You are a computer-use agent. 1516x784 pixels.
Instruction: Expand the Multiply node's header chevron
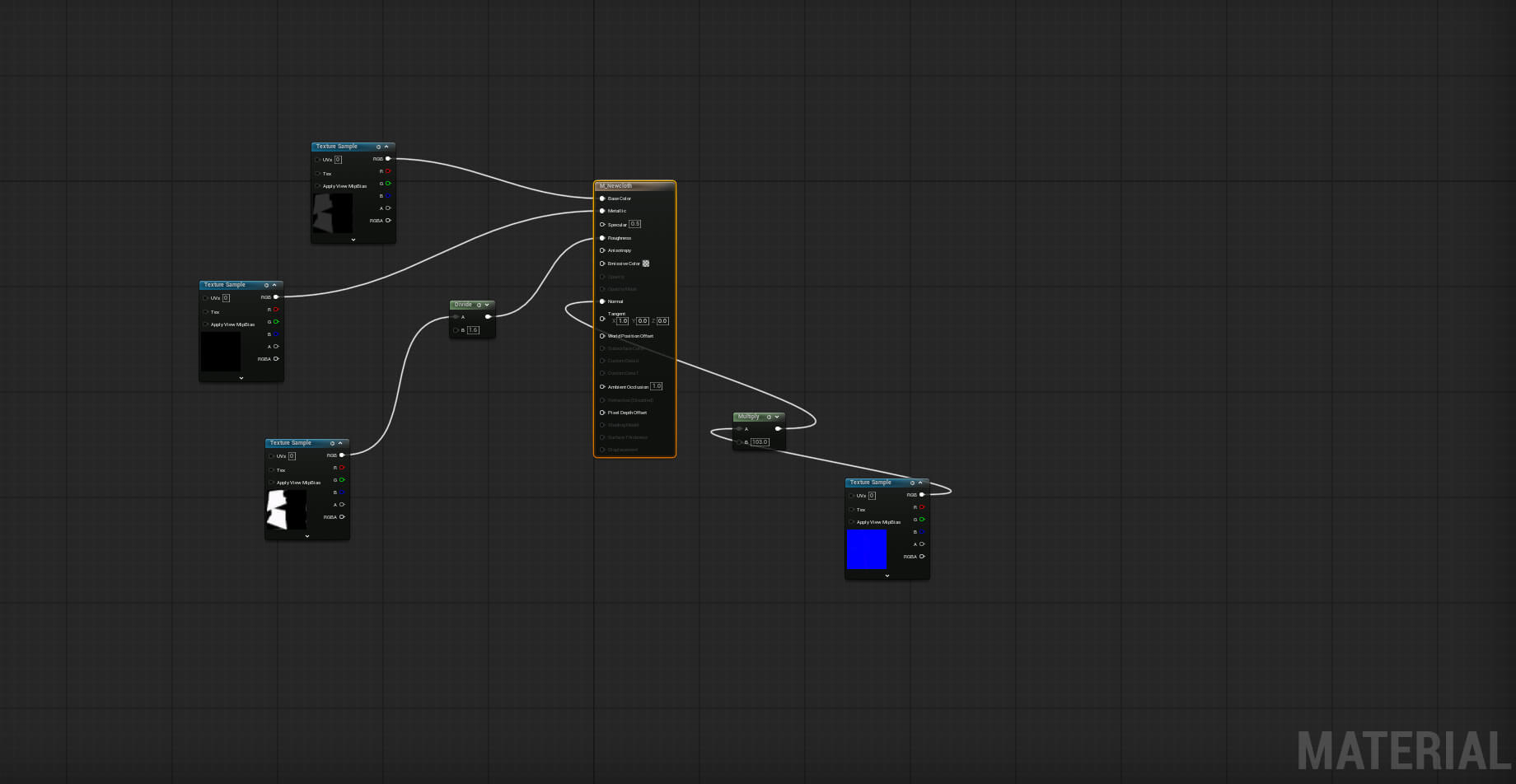[x=777, y=417]
